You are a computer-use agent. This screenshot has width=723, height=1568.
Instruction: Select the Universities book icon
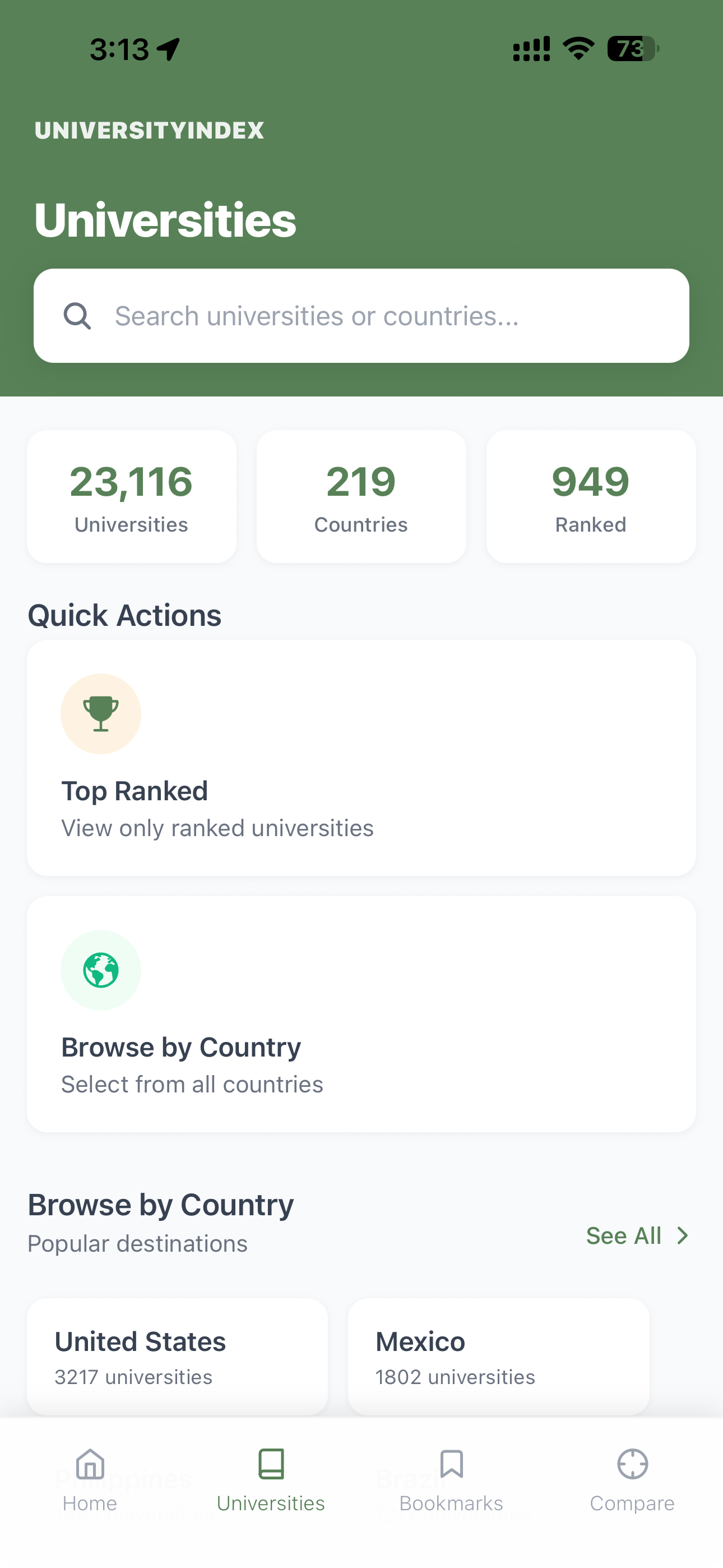point(271,1463)
